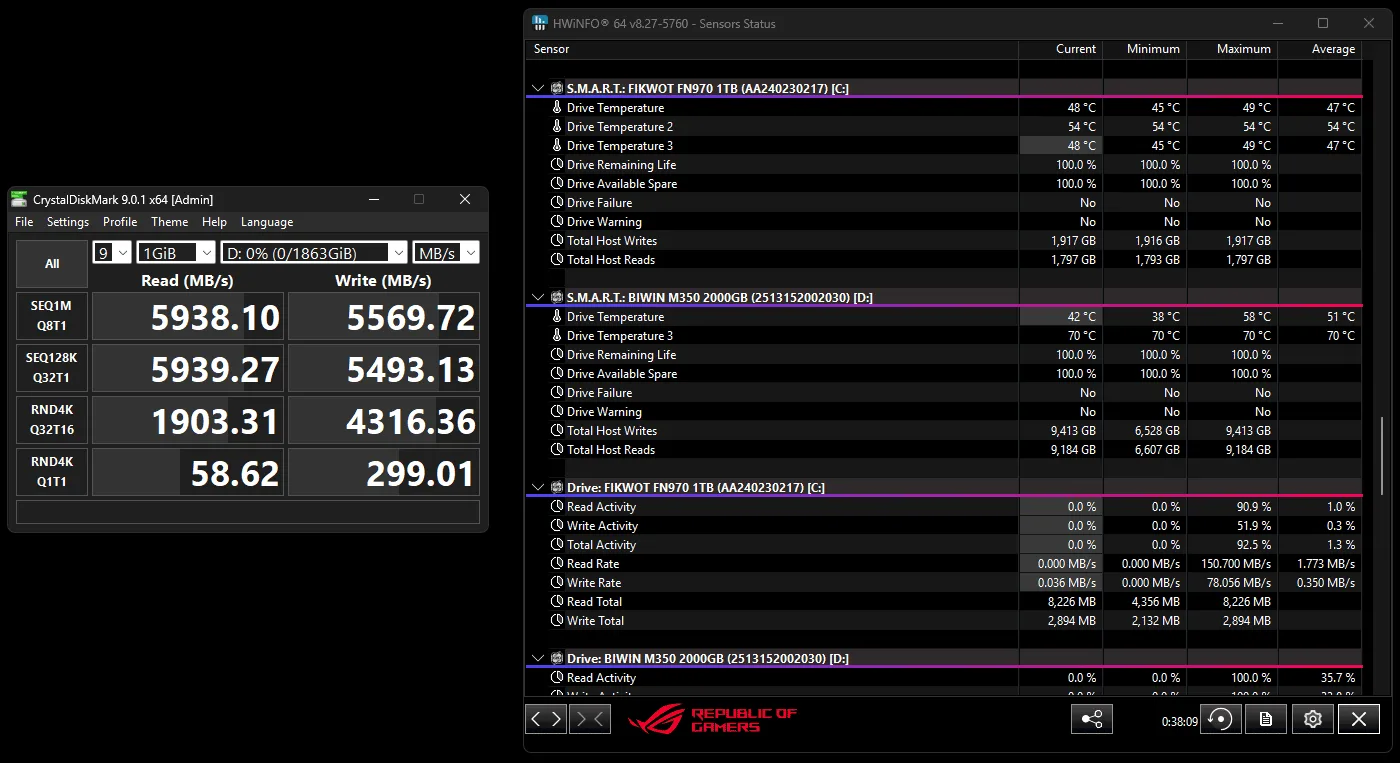Click drive icon of S.M.A.R.T. BIWIN M350 header
The image size is (1400, 763).
[x=557, y=297]
